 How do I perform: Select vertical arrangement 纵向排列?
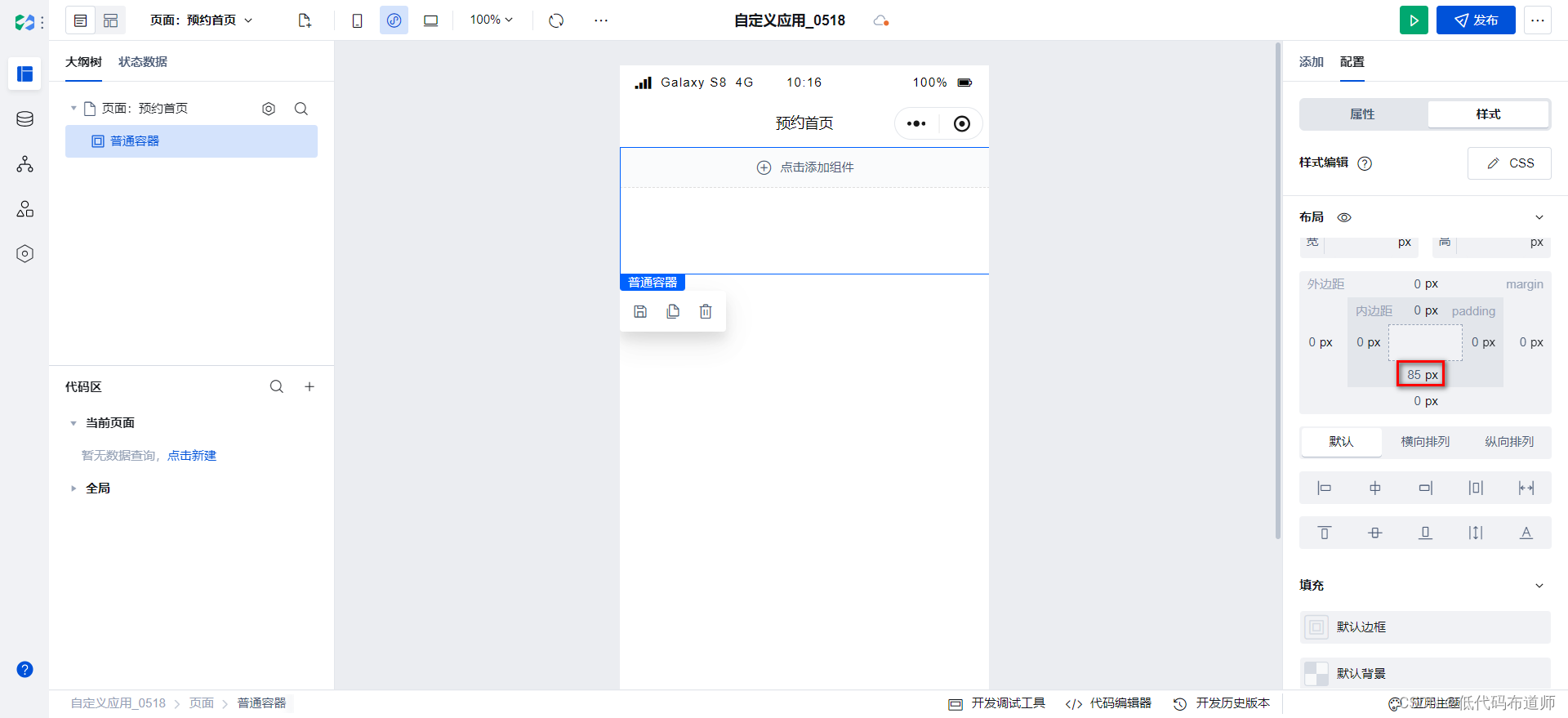pyautogui.click(x=1509, y=442)
